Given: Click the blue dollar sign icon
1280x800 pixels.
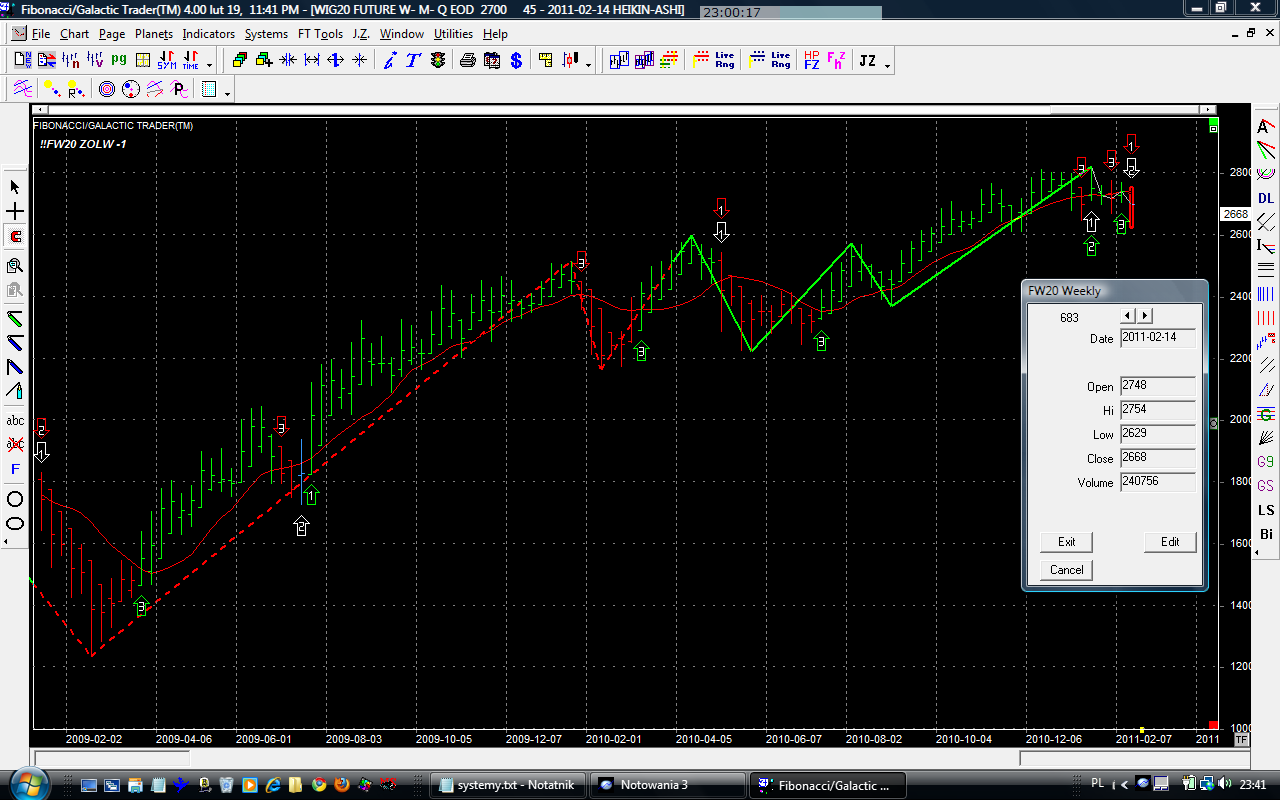Looking at the screenshot, I should click(x=516, y=60).
